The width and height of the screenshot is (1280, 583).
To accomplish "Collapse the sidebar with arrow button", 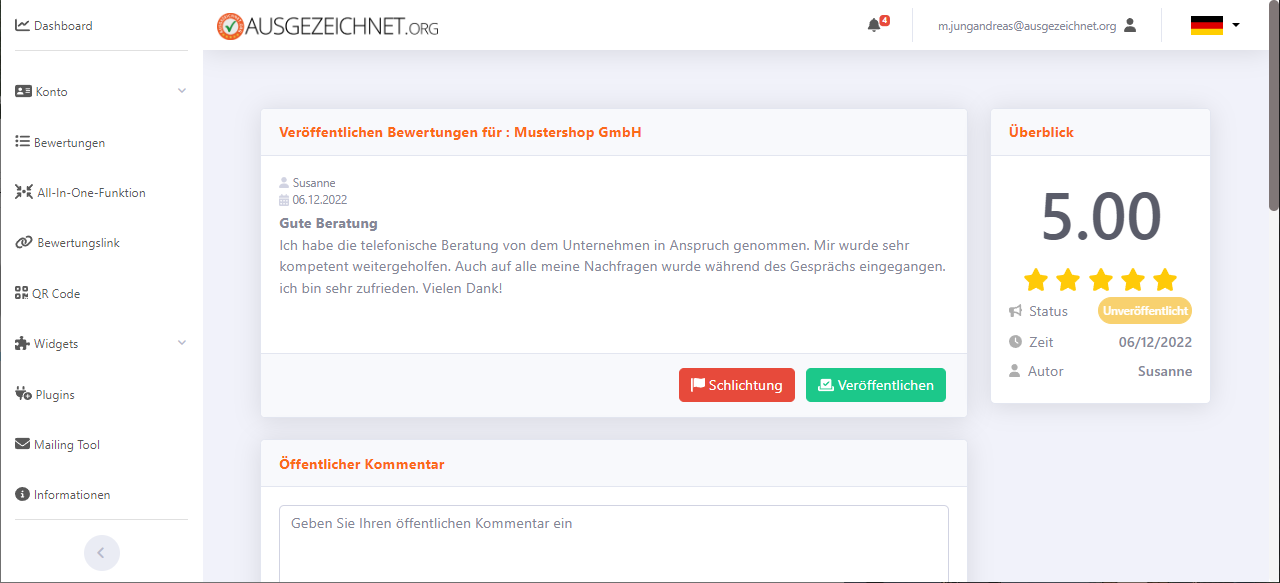I will [x=101, y=553].
